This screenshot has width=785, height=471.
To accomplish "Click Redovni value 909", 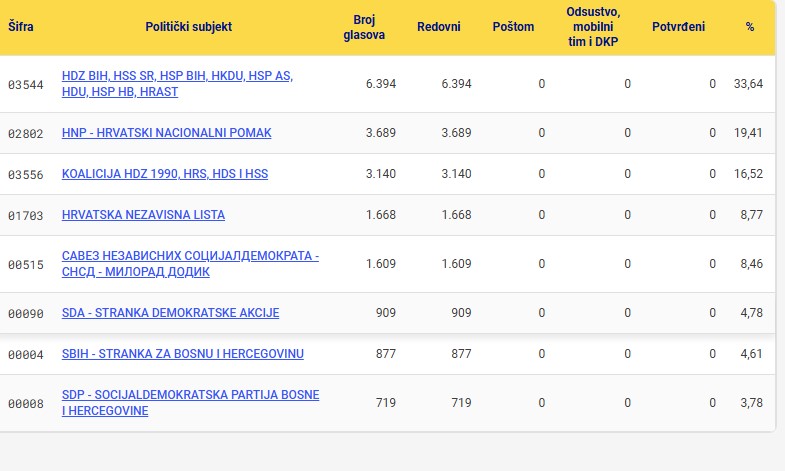I will click(462, 313).
